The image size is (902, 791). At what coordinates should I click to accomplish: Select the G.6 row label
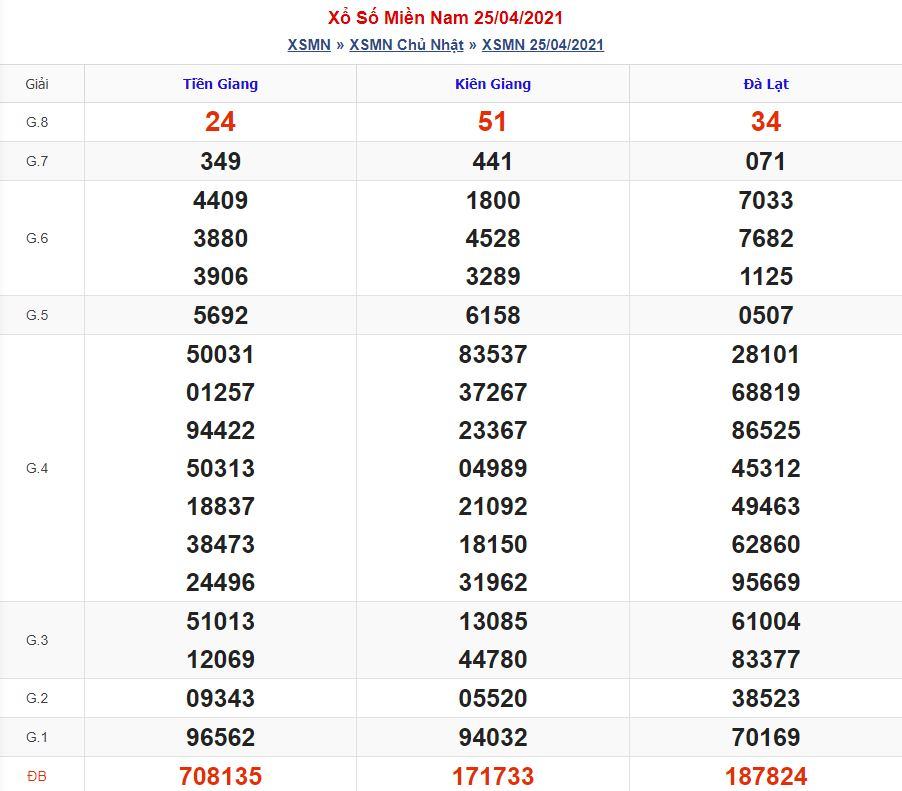(37, 238)
